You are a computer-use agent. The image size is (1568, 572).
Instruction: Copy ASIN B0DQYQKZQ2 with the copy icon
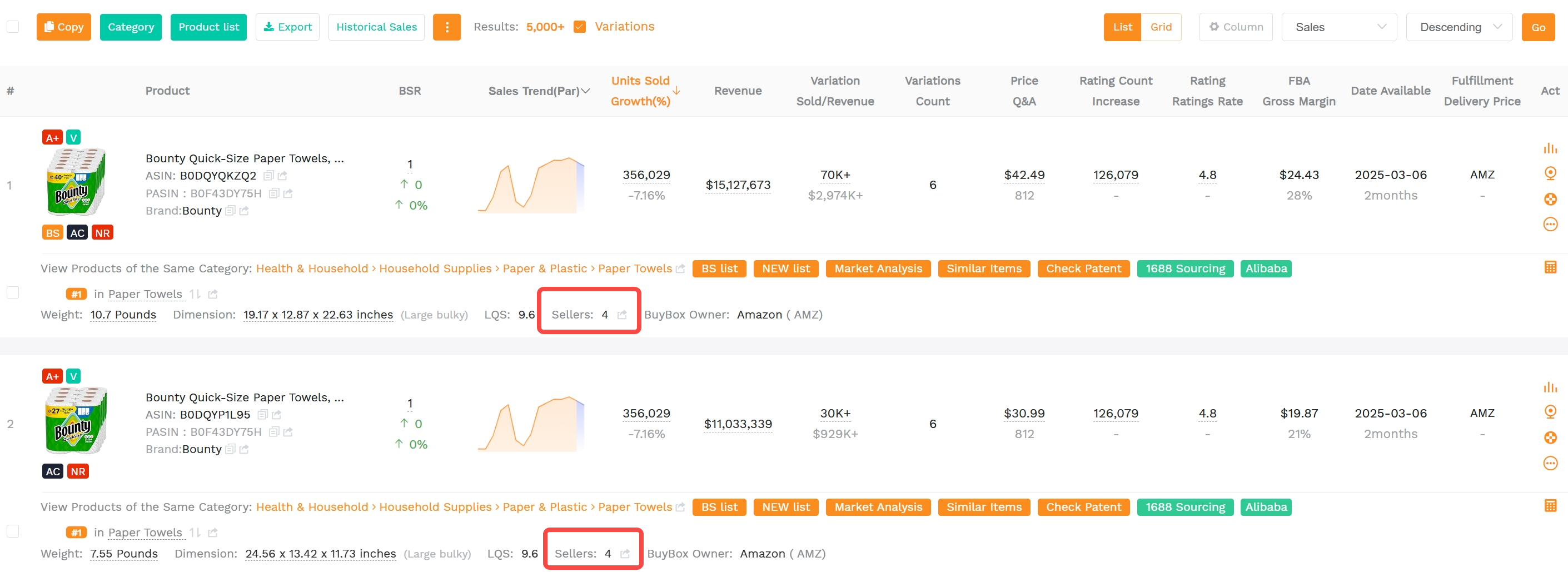click(x=268, y=176)
